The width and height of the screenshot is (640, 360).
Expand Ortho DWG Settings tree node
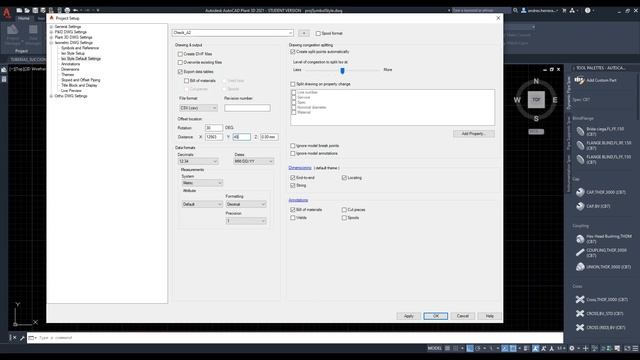click(51, 96)
